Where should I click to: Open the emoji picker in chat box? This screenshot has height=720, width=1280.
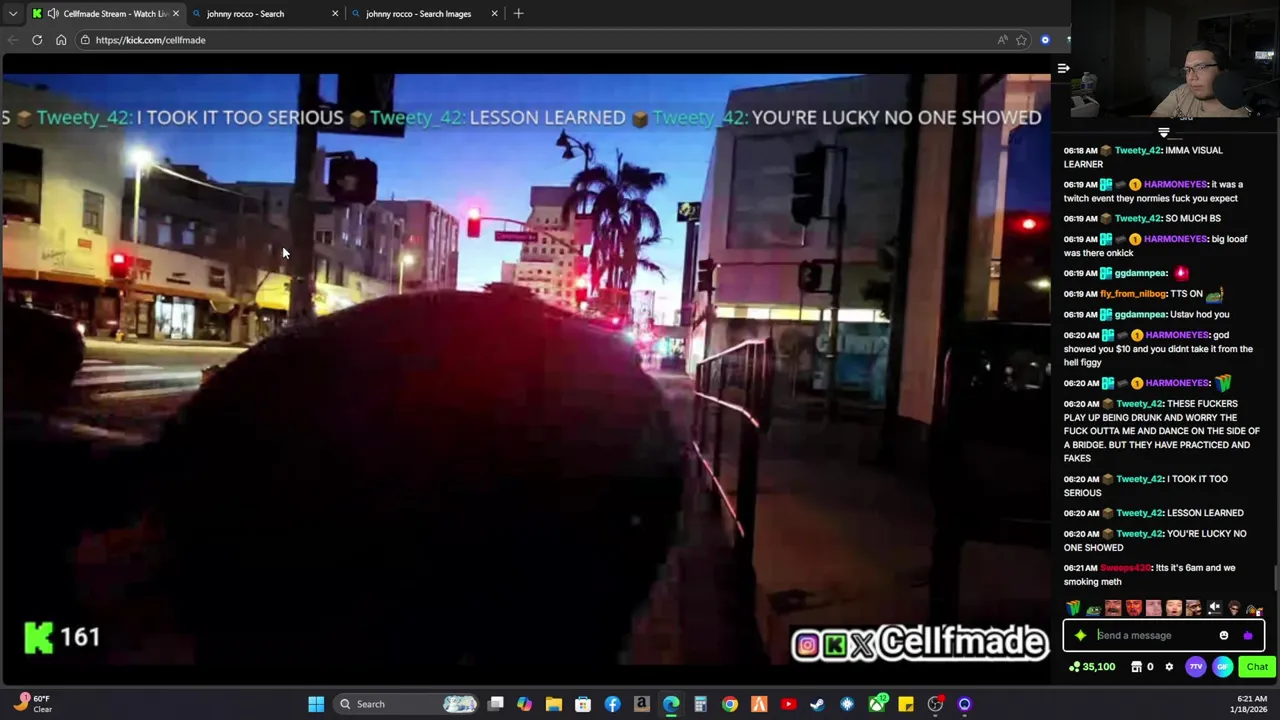click(1224, 635)
